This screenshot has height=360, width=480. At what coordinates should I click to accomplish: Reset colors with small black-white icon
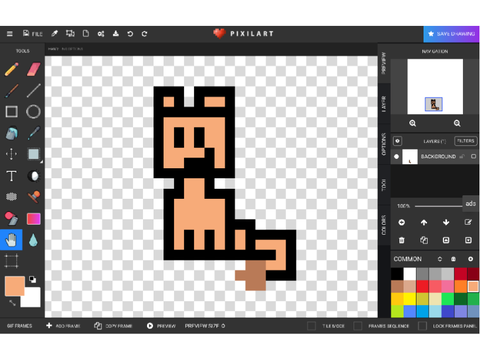[x=32, y=279]
